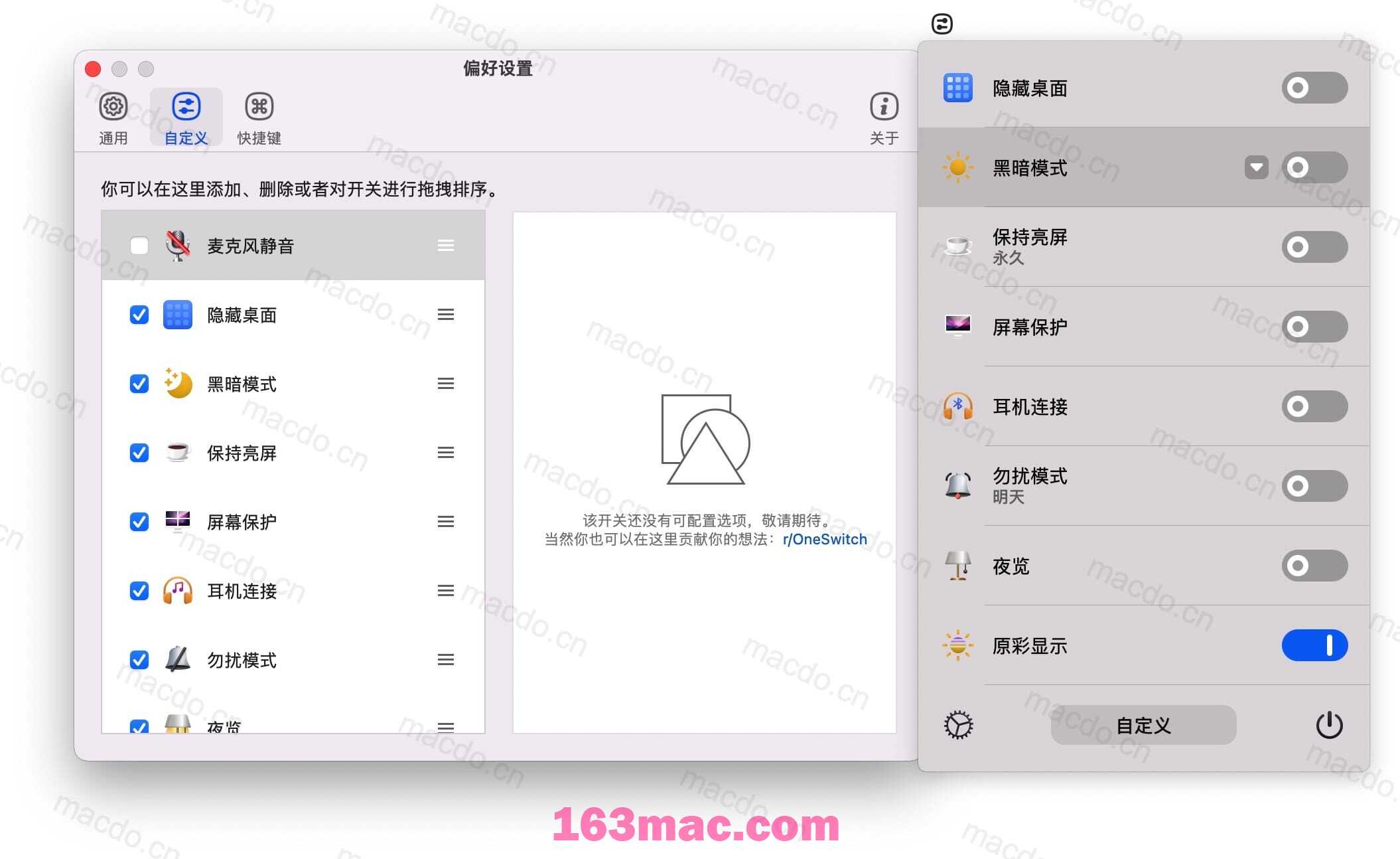The height and width of the screenshot is (859, 1400).
Task: Click the moon 黑暗模式 icon in list
Action: (178, 383)
